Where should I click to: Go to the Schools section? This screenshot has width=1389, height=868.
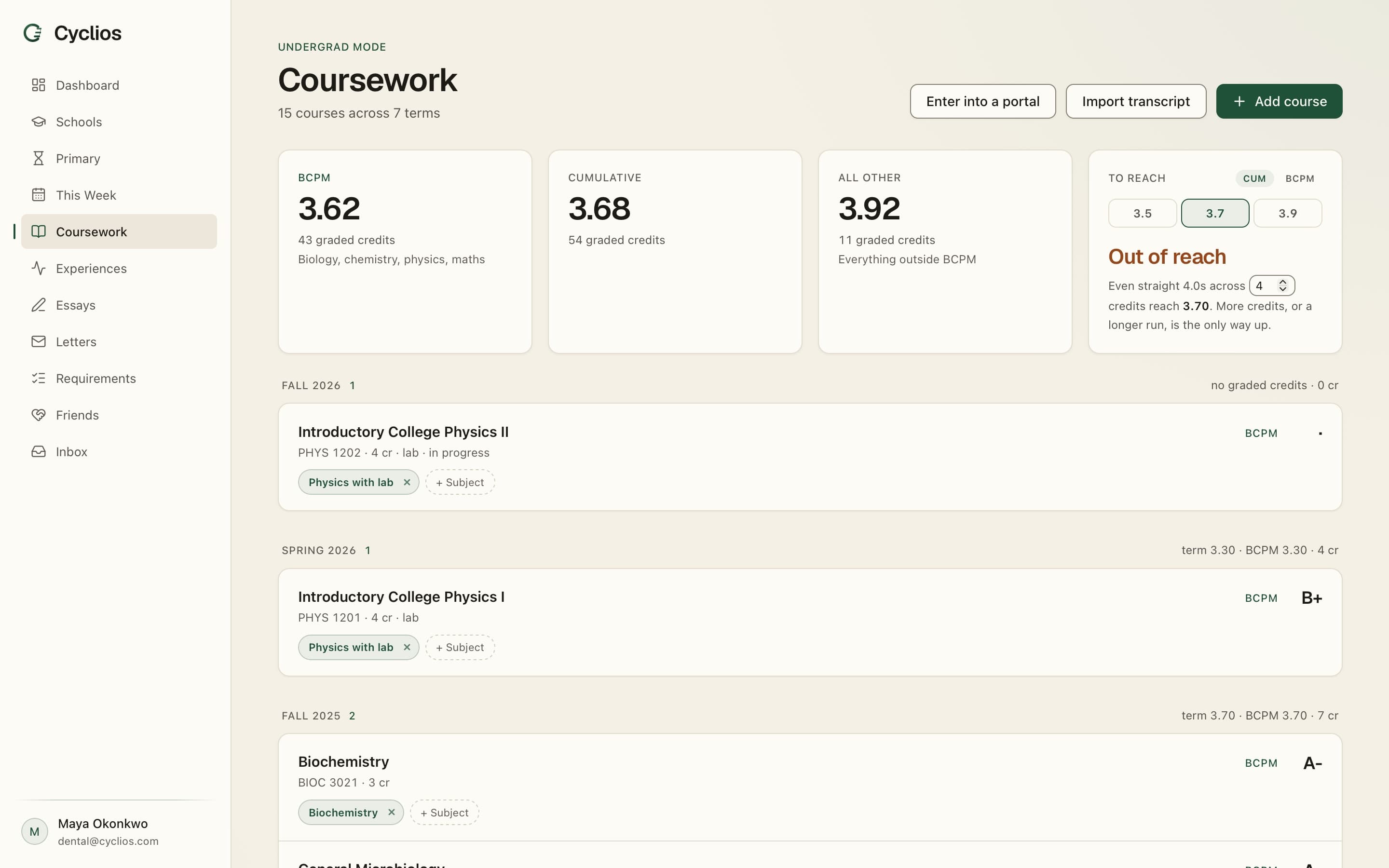[119, 122]
